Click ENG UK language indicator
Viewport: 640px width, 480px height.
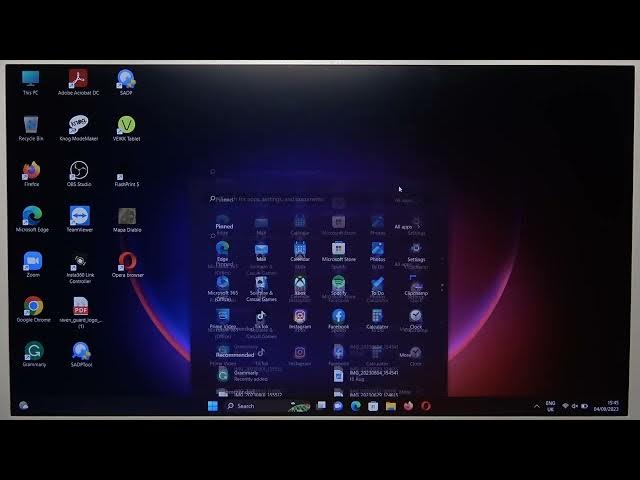pyautogui.click(x=550, y=406)
